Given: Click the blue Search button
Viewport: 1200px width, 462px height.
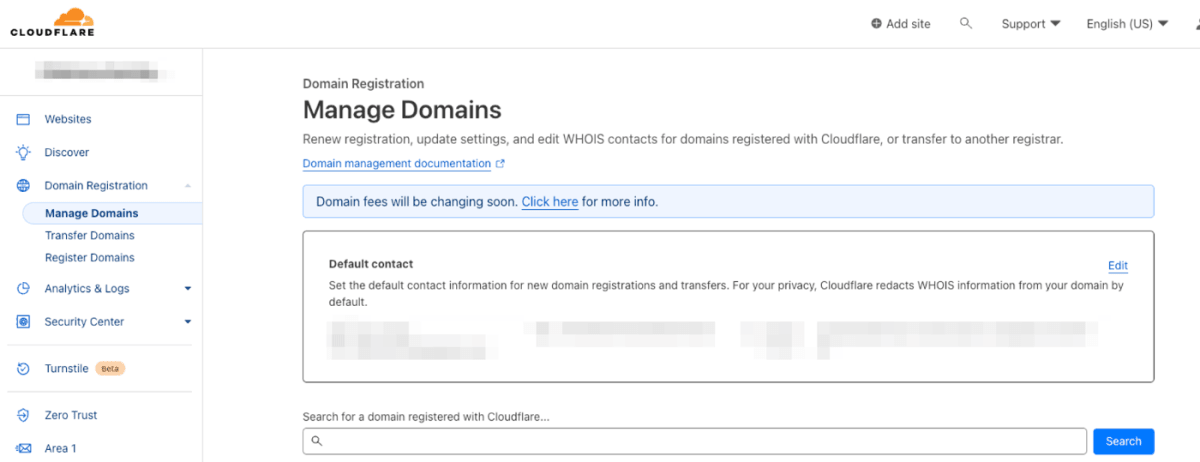Looking at the screenshot, I should 1124,441.
